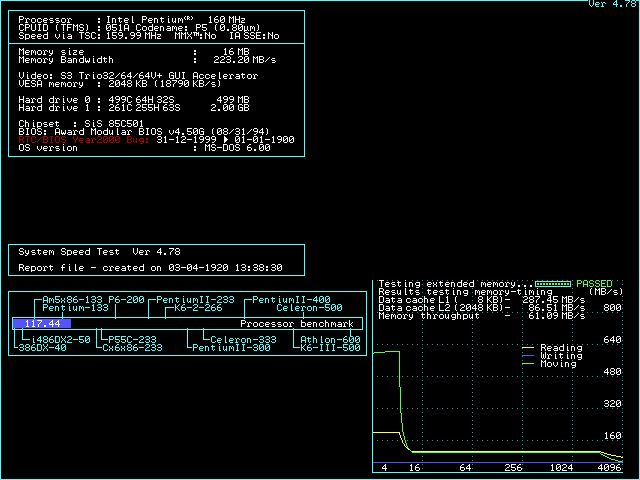Click the '31-12-1999 ▶ 01-01-1900' date result

(x=226, y=140)
